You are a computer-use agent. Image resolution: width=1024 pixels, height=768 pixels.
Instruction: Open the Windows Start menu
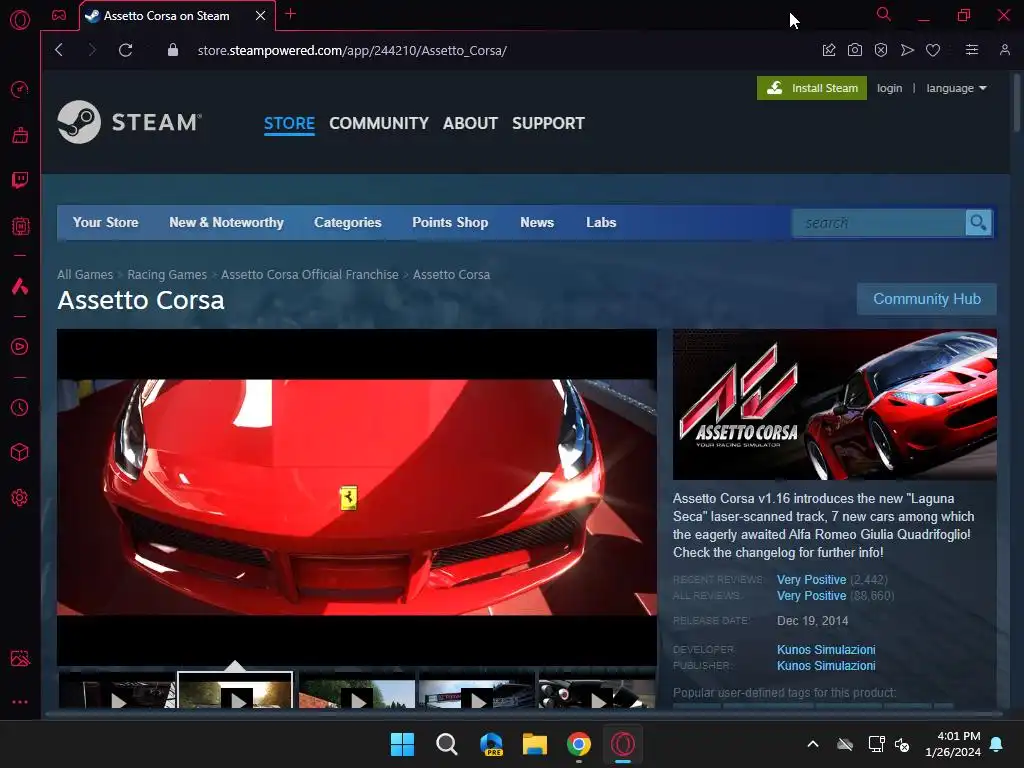point(402,744)
